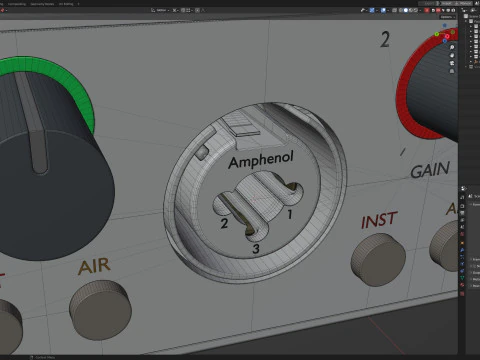Open the viewport shading options dropdown

(420, 10)
